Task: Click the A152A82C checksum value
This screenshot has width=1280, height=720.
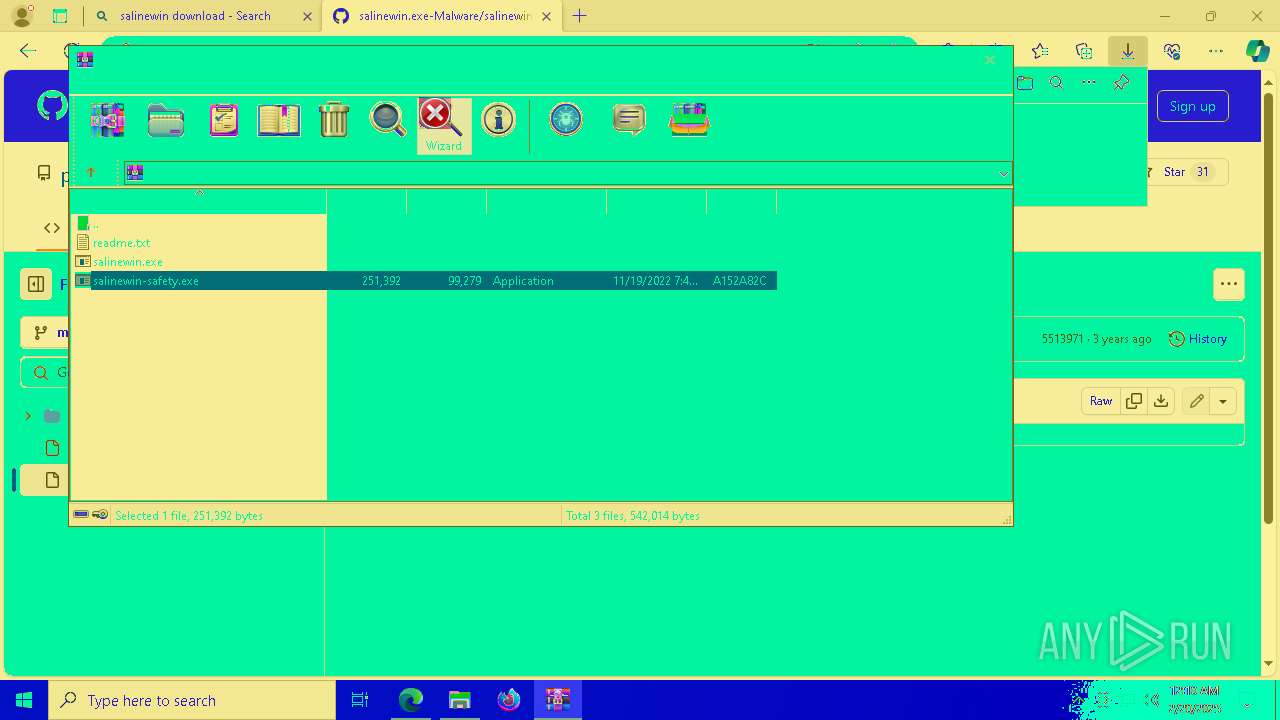Action: (x=740, y=281)
